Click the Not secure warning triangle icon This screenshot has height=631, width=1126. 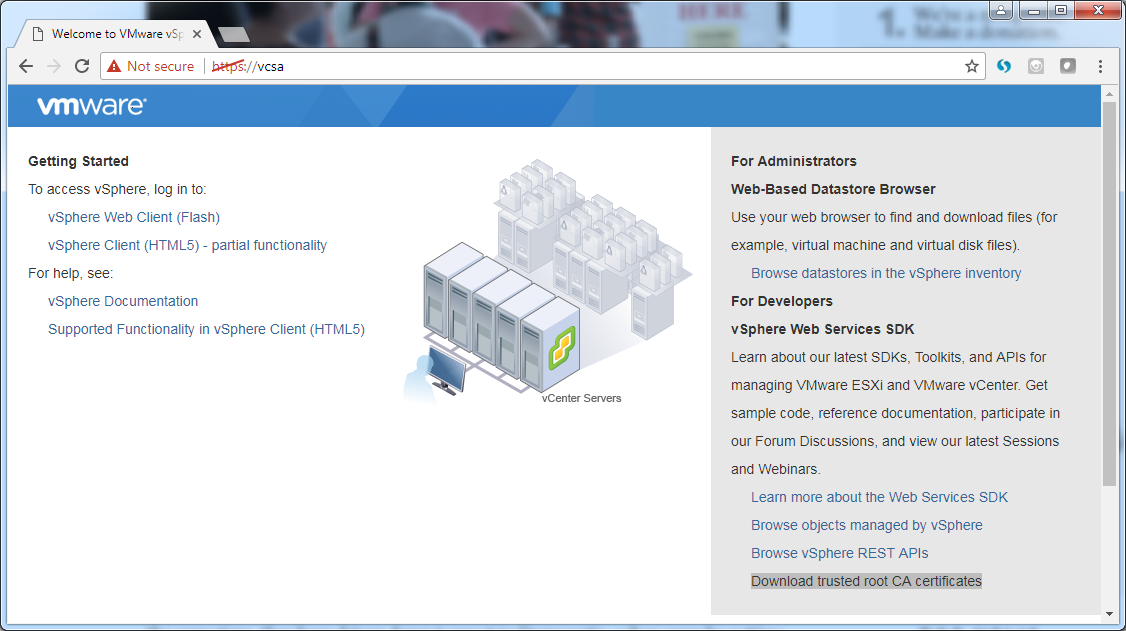114,66
